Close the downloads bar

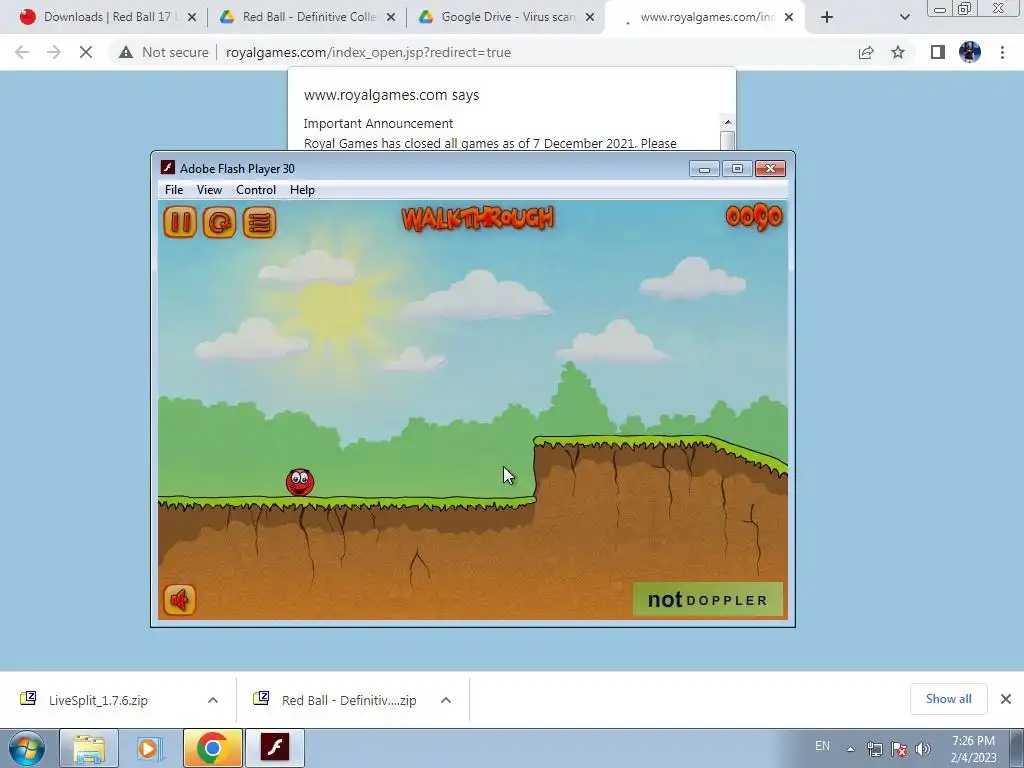pos(1006,699)
